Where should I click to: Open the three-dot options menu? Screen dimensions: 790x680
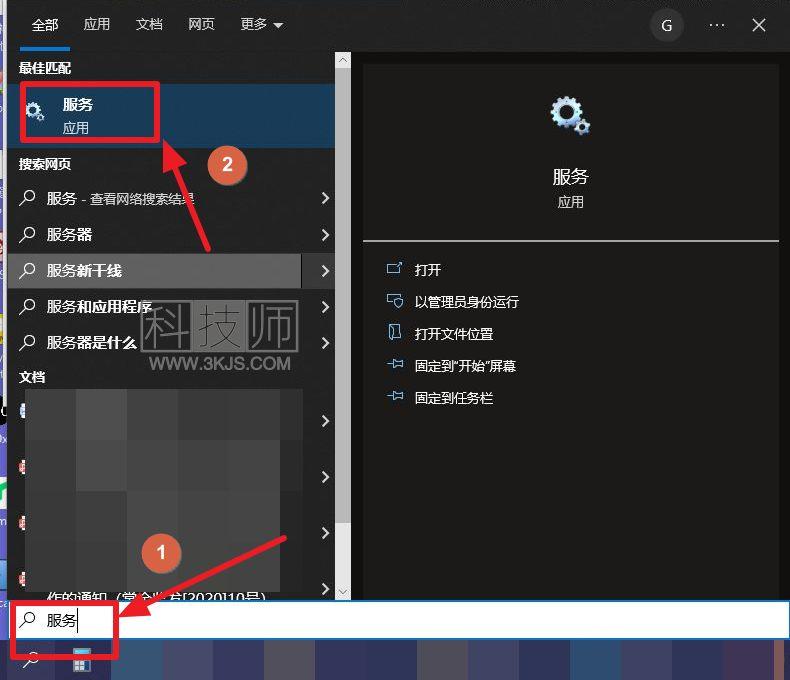point(716,25)
